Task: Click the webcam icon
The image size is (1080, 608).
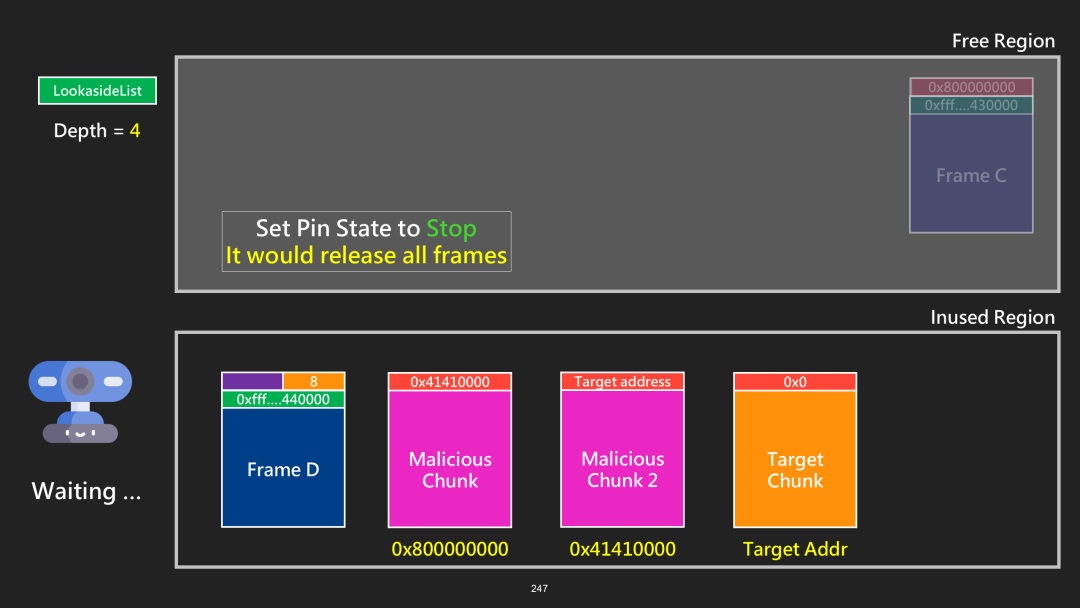Action: (80, 401)
